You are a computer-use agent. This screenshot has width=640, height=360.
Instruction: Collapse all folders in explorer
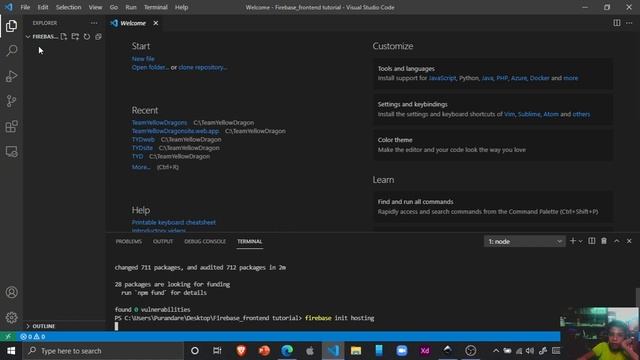(98, 37)
